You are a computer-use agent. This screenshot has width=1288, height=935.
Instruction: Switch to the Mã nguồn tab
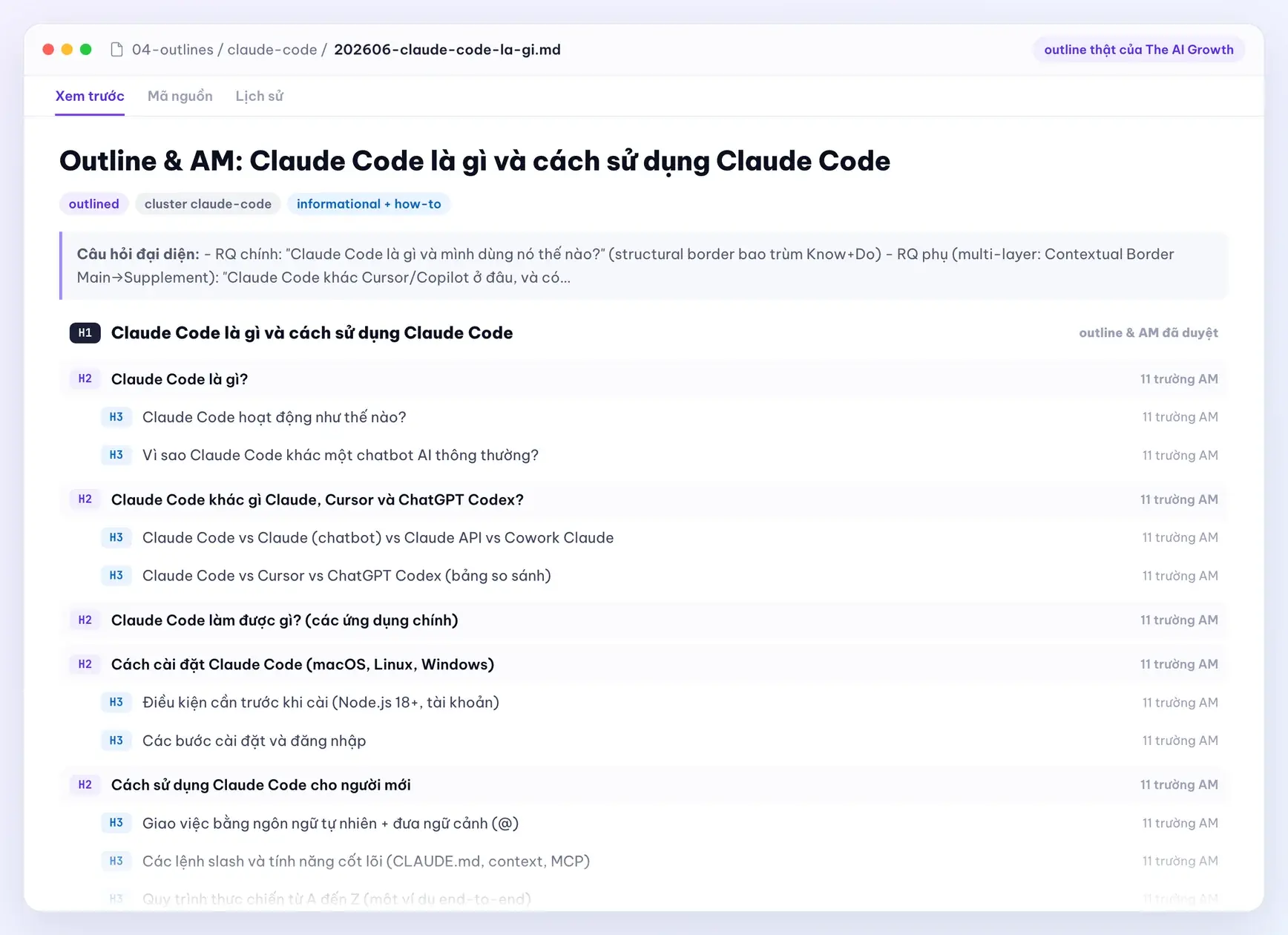(x=180, y=96)
